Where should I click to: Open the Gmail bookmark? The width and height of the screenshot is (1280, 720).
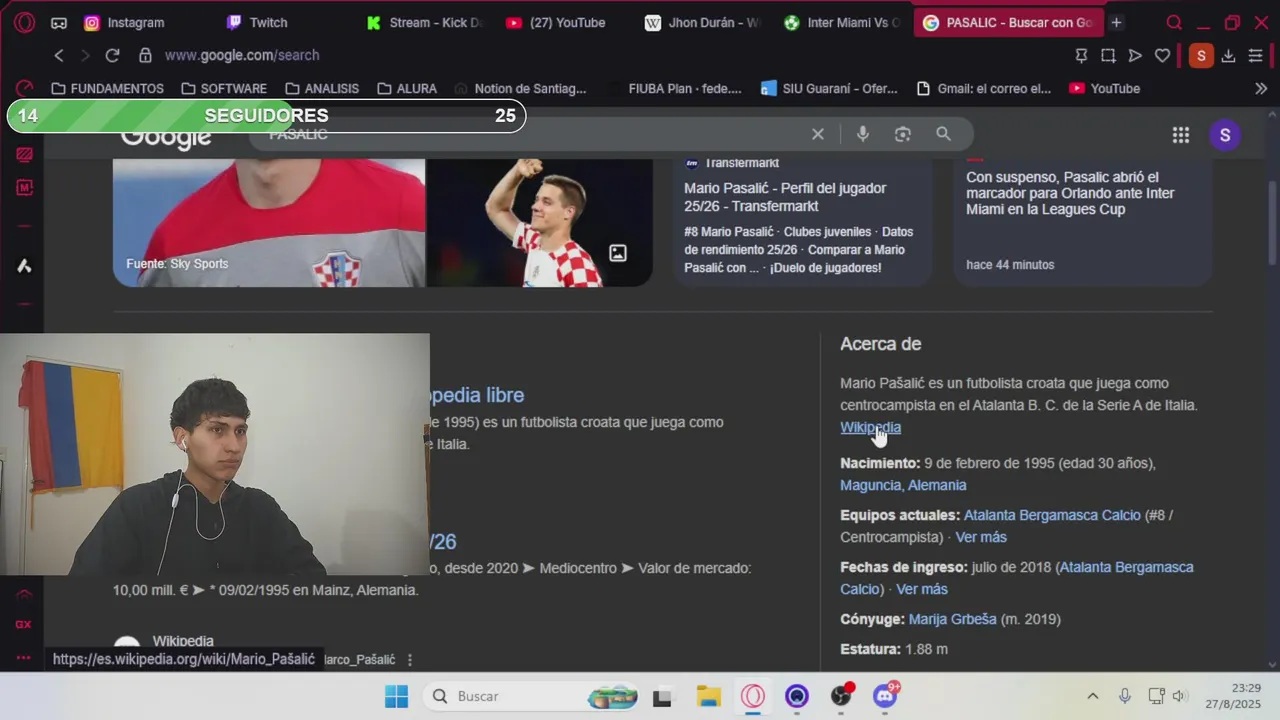click(x=984, y=88)
